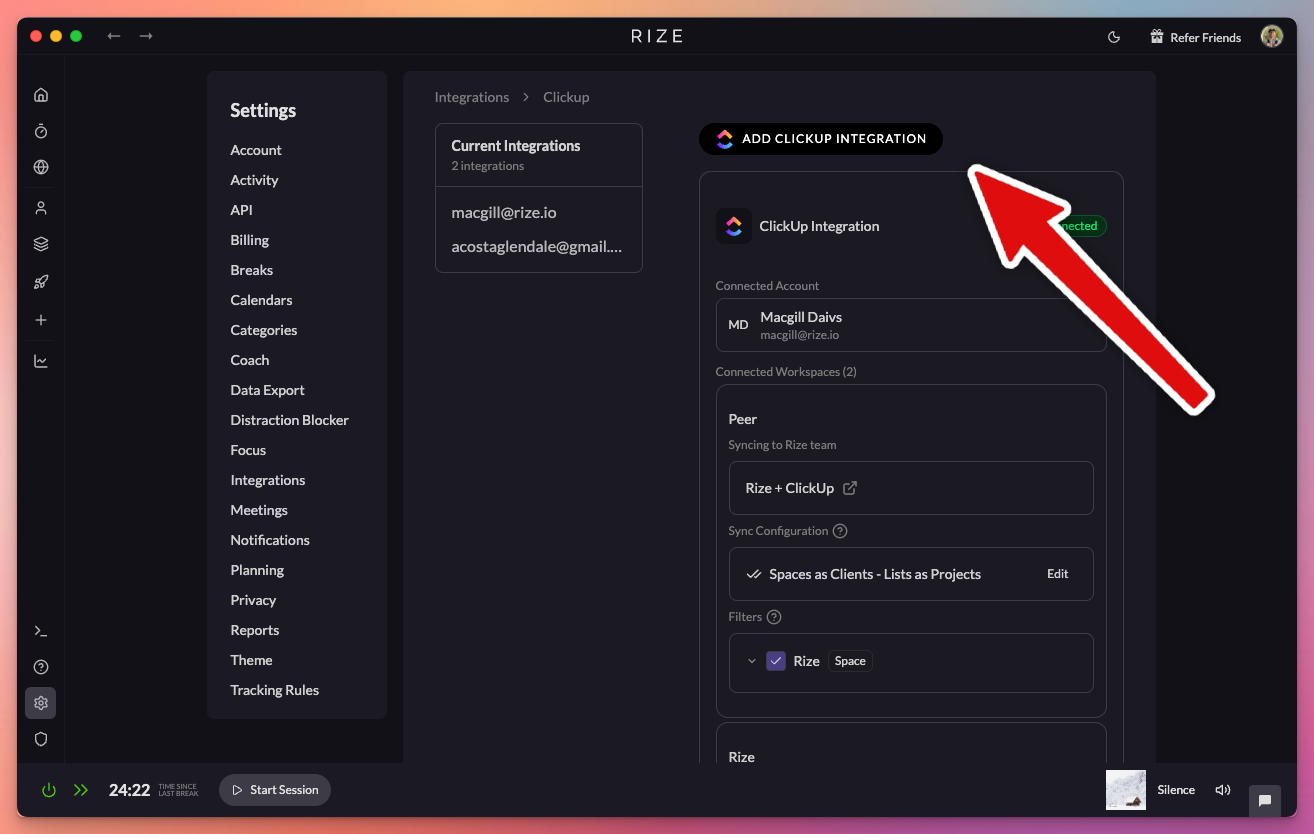Show Filters help tooltip icon
Image resolution: width=1314 pixels, height=834 pixels.
click(x=774, y=617)
